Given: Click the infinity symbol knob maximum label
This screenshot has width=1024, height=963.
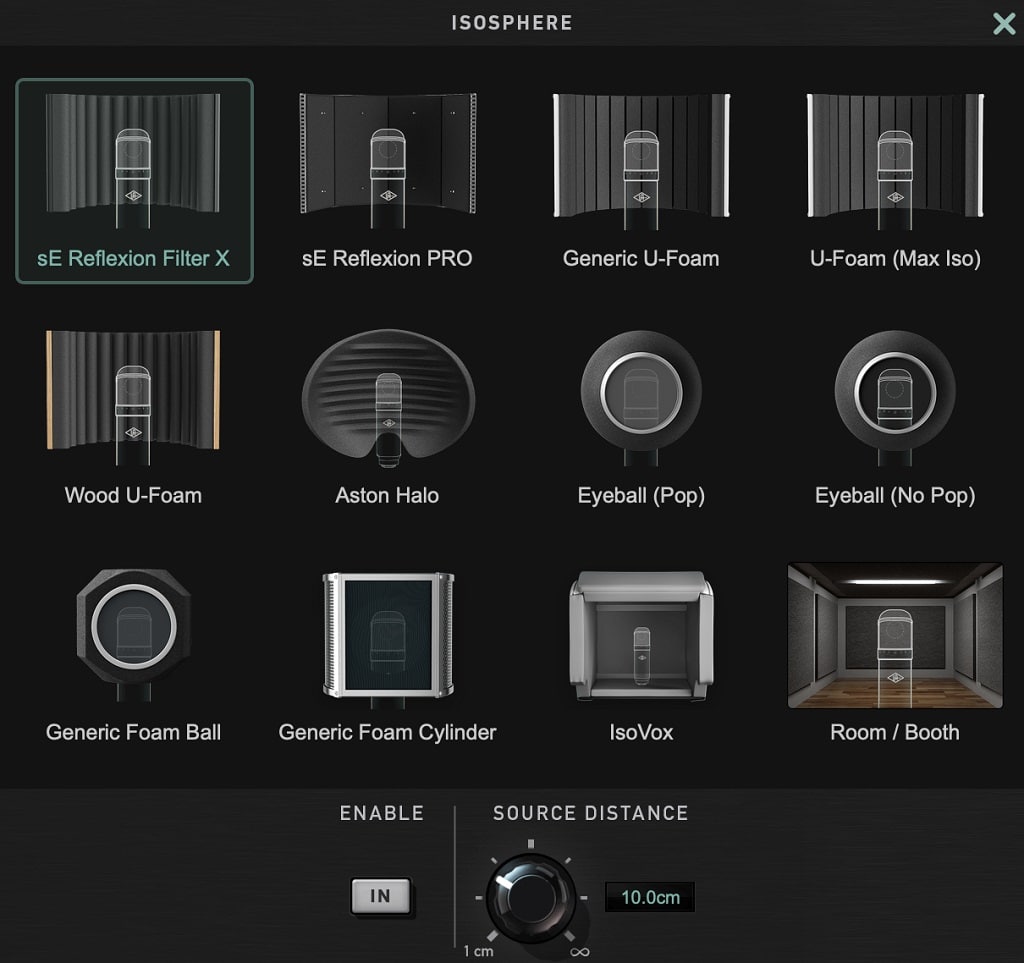Looking at the screenshot, I should click(x=580, y=952).
